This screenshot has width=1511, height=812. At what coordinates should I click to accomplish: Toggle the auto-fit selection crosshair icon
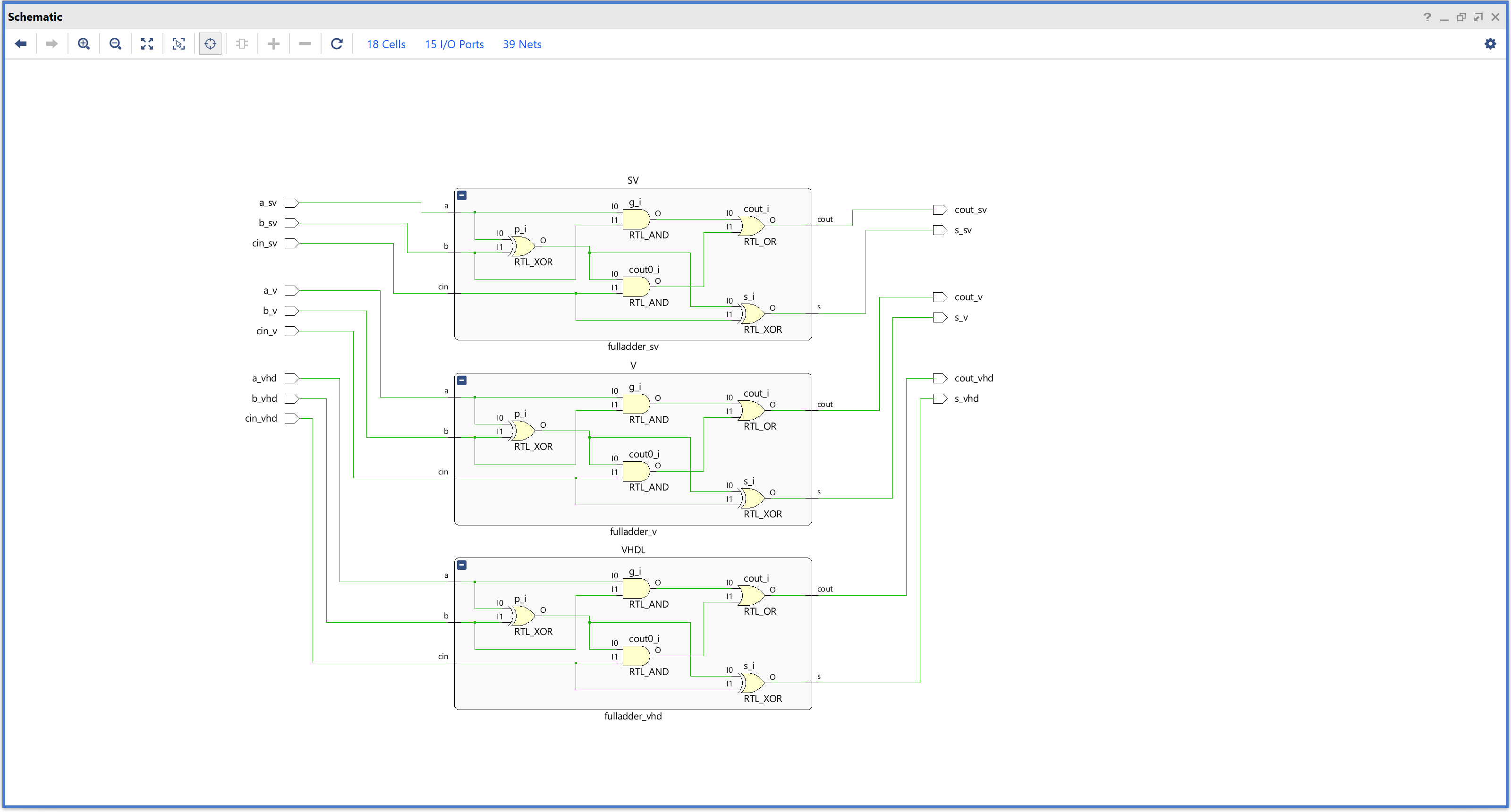click(211, 44)
